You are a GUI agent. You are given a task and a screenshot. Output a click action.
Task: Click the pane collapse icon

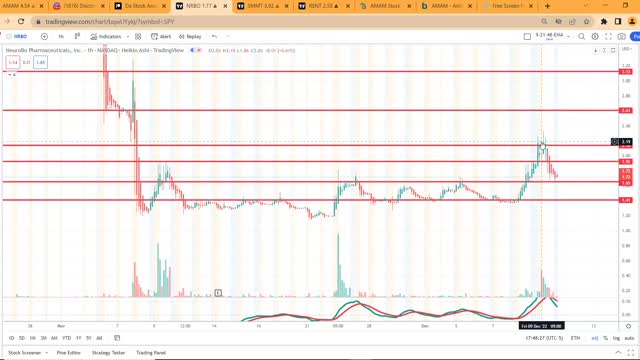coord(604,50)
